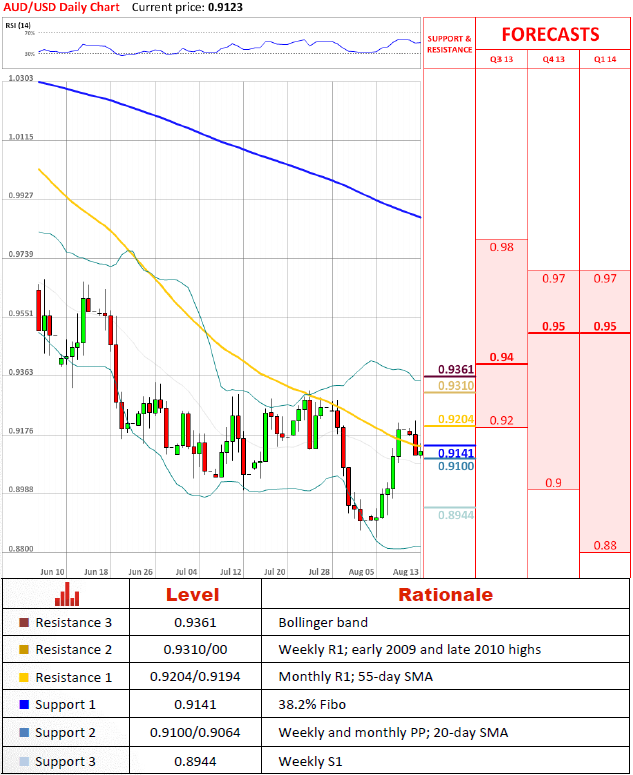The width and height of the screenshot is (633, 775).
Task: Click the 0.9141 support level label beside chart
Action: (456, 453)
